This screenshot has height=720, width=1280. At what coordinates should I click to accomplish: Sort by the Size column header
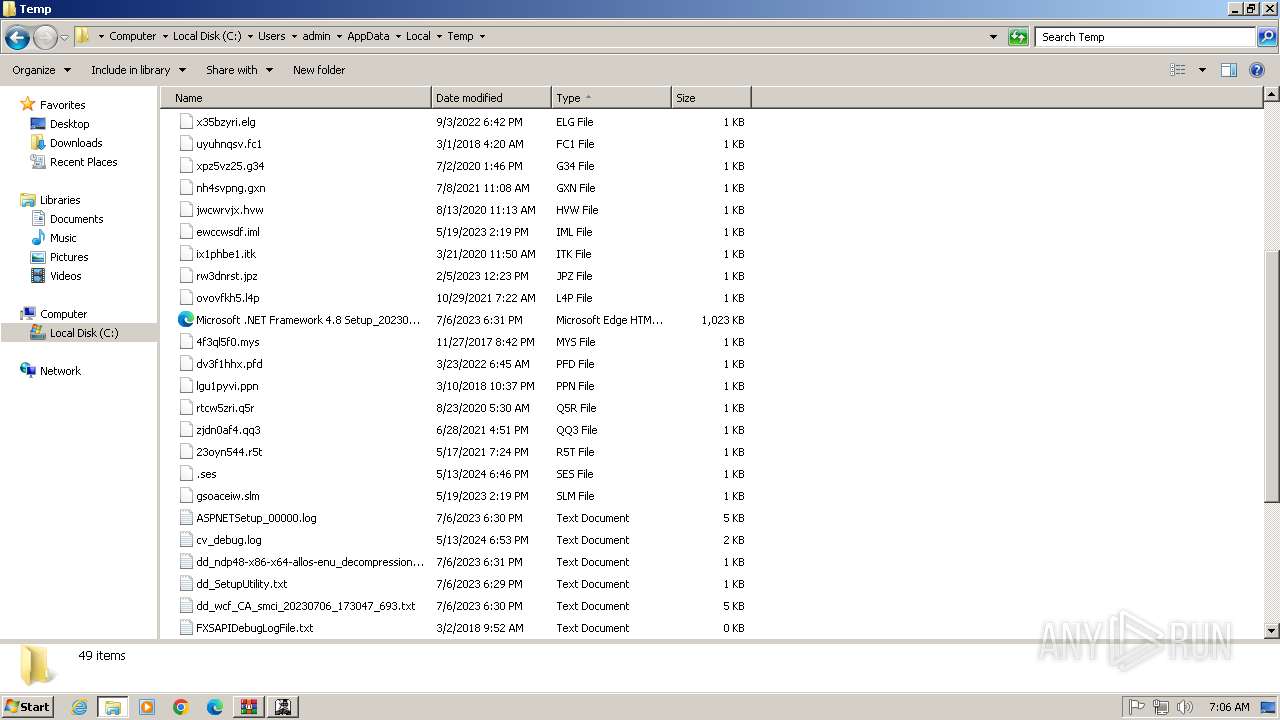coord(711,98)
